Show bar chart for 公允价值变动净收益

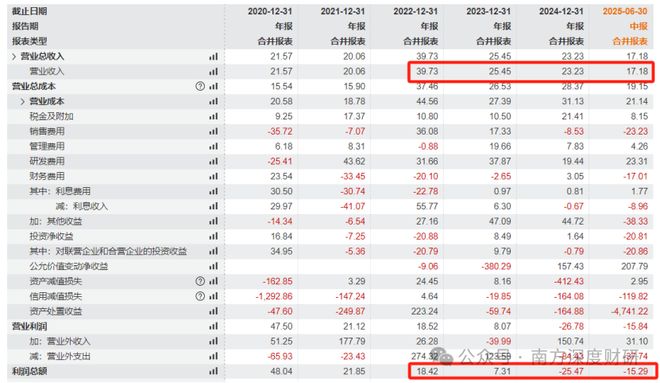coord(213,266)
